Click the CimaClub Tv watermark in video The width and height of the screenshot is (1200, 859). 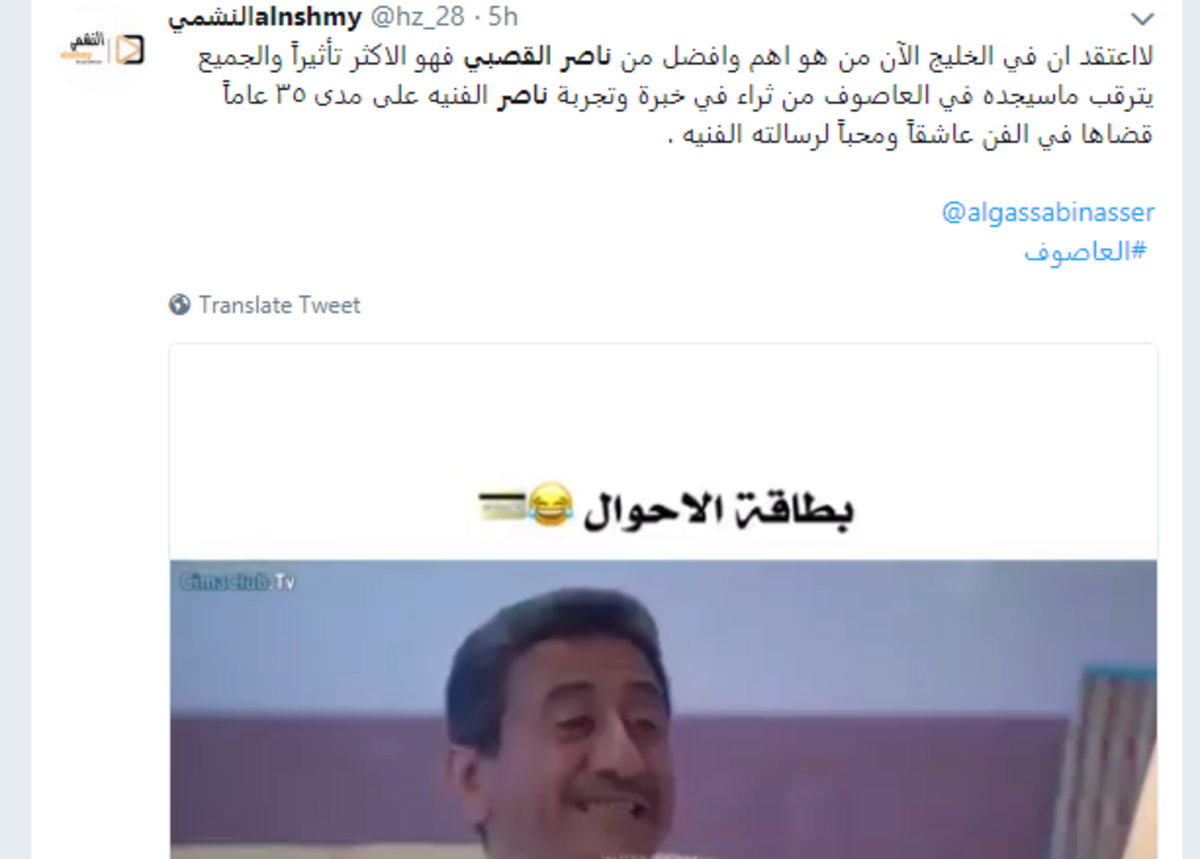click(237, 581)
